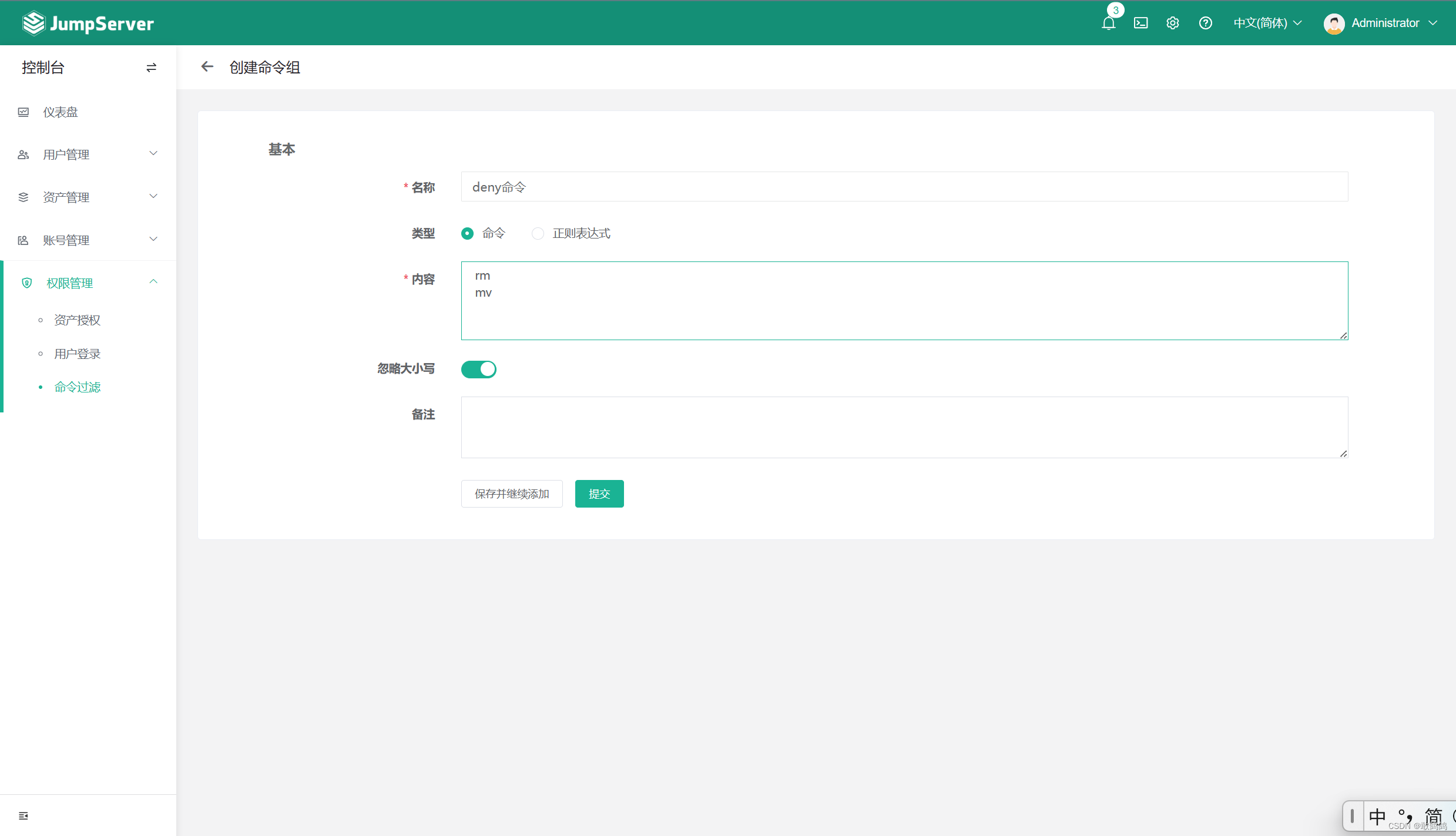Go to 仪表盘 in the sidebar
The width and height of the screenshot is (1456, 836).
tap(61, 112)
